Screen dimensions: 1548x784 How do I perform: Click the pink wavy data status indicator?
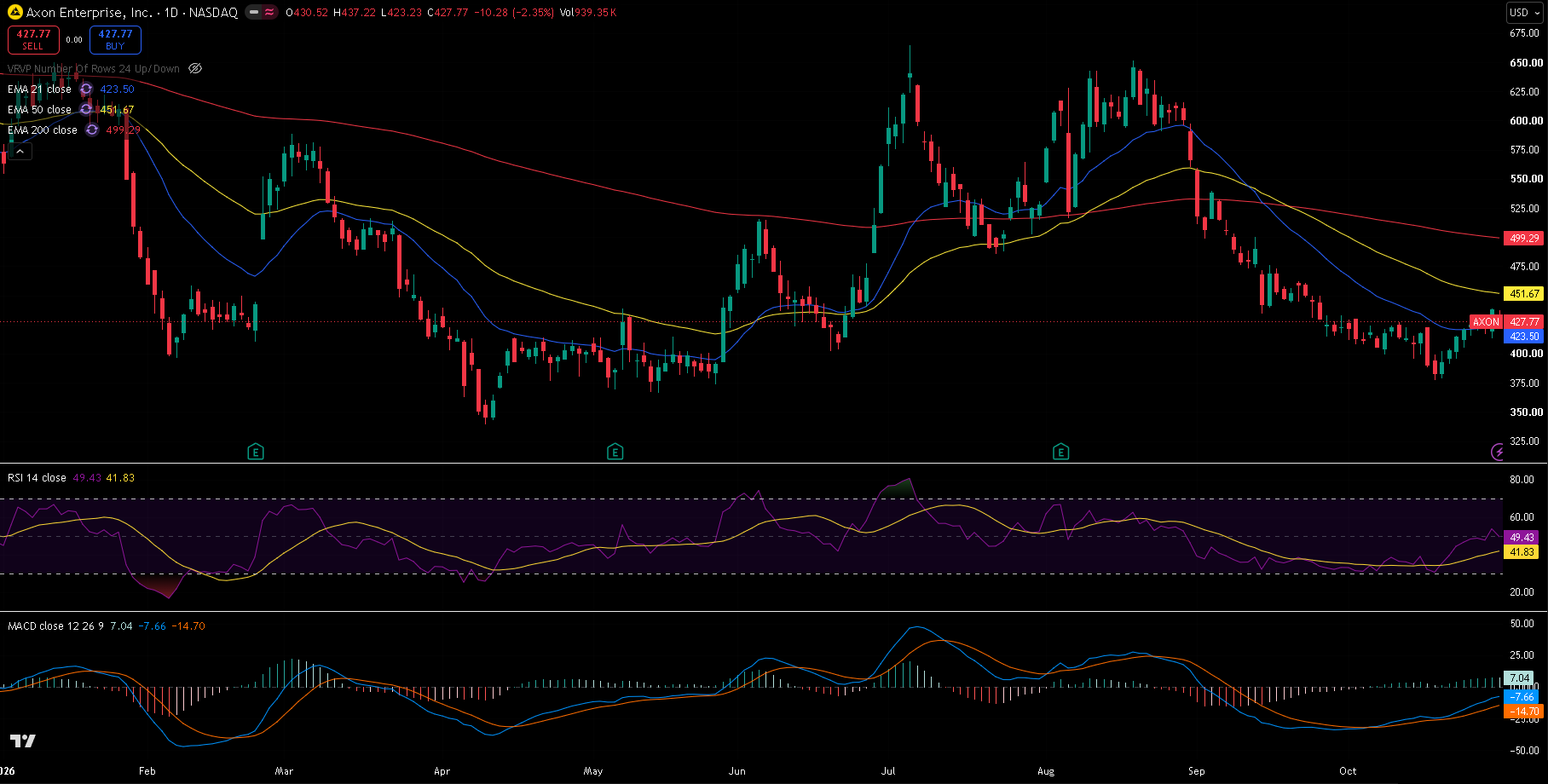click(x=269, y=12)
